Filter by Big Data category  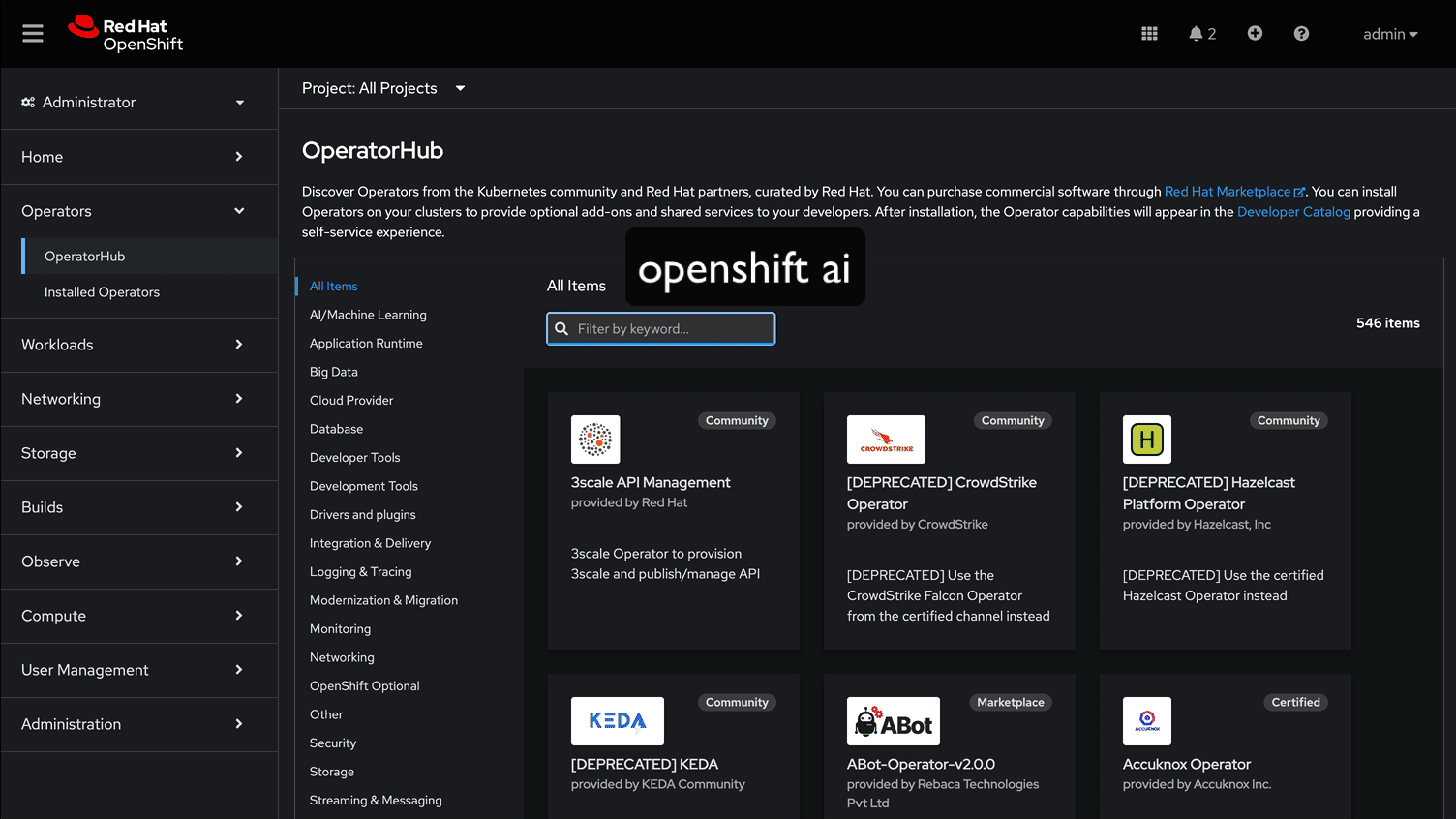[x=333, y=372]
